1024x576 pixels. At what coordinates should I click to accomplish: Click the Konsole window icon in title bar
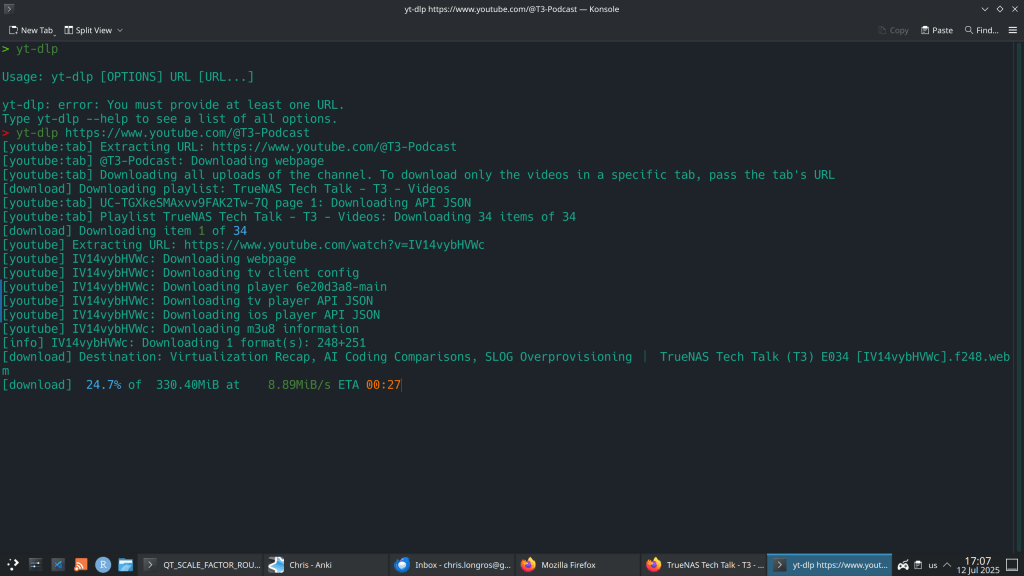[10, 8]
